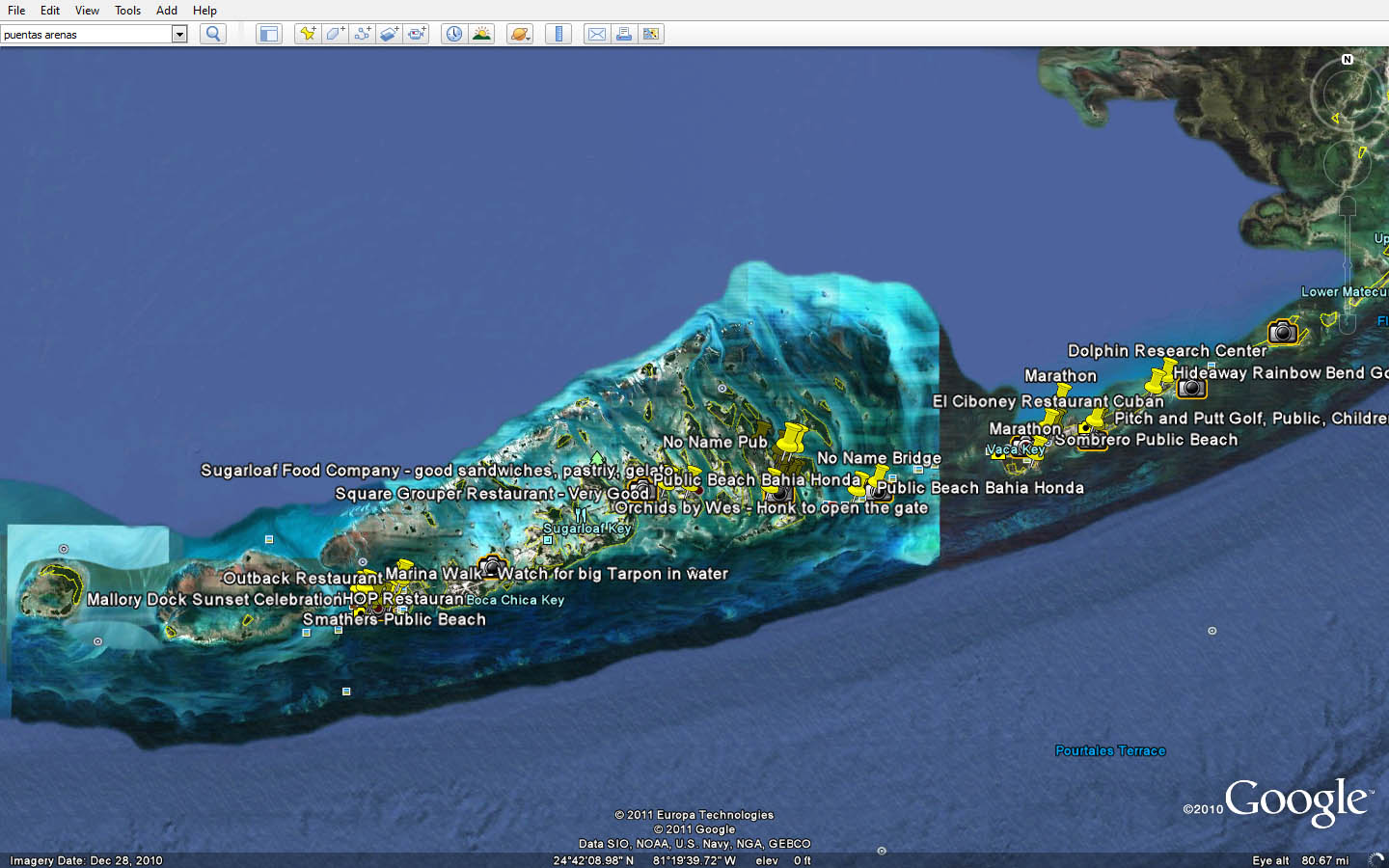Image resolution: width=1389 pixels, height=868 pixels.
Task: Click the Dolphin Research Center label
Action: tap(1167, 351)
